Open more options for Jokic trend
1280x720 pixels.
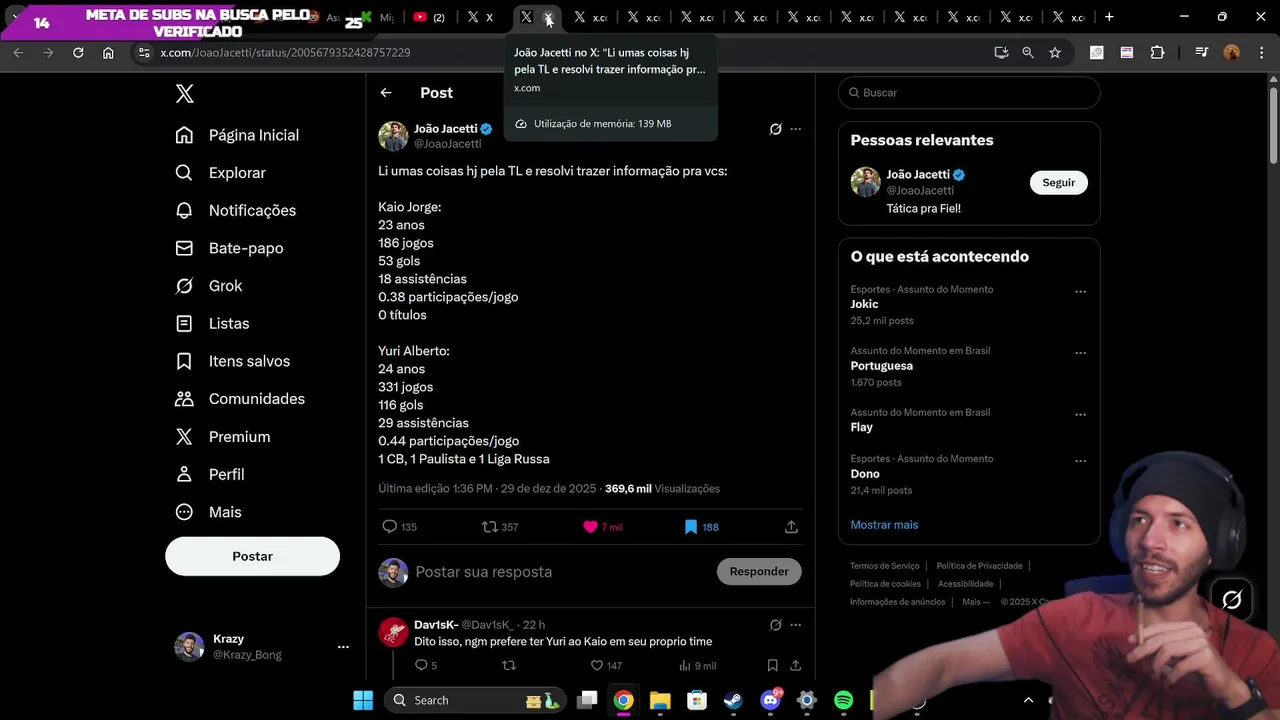click(1080, 292)
